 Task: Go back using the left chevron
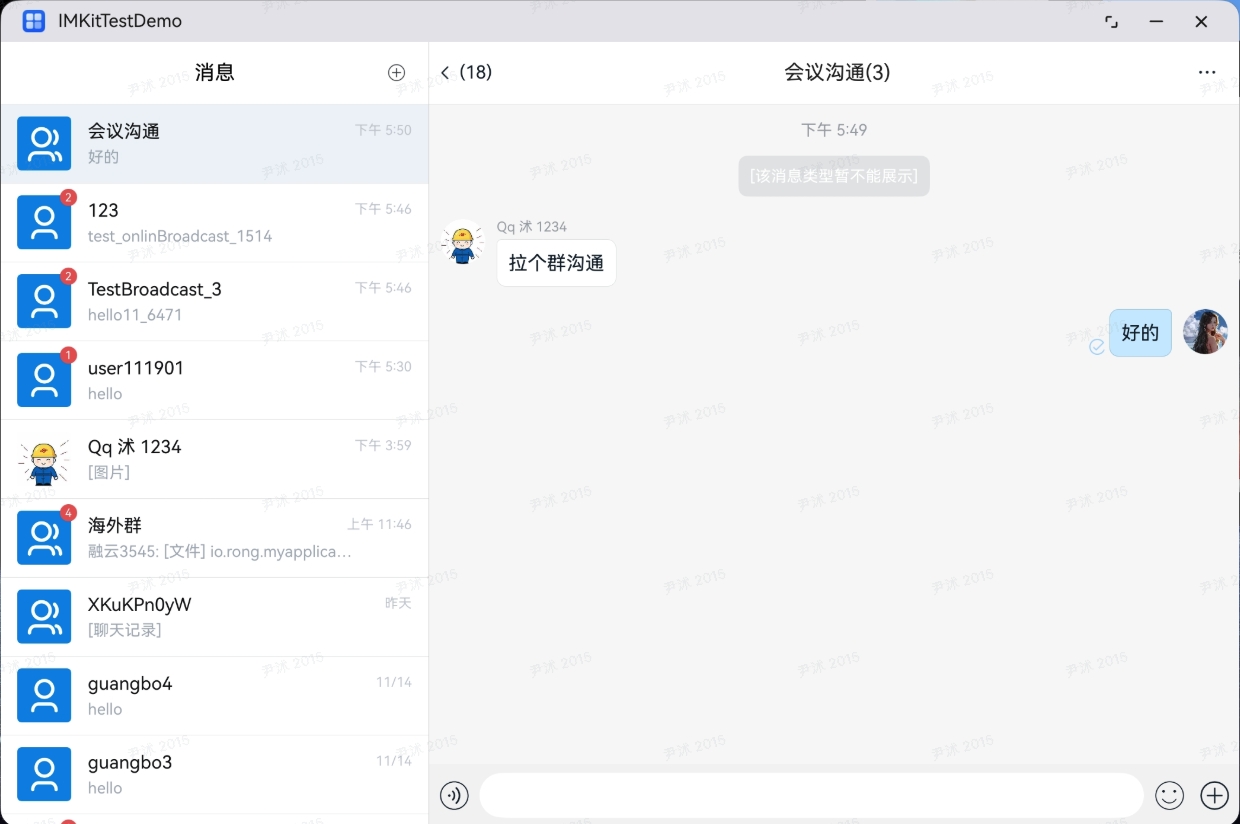446,72
